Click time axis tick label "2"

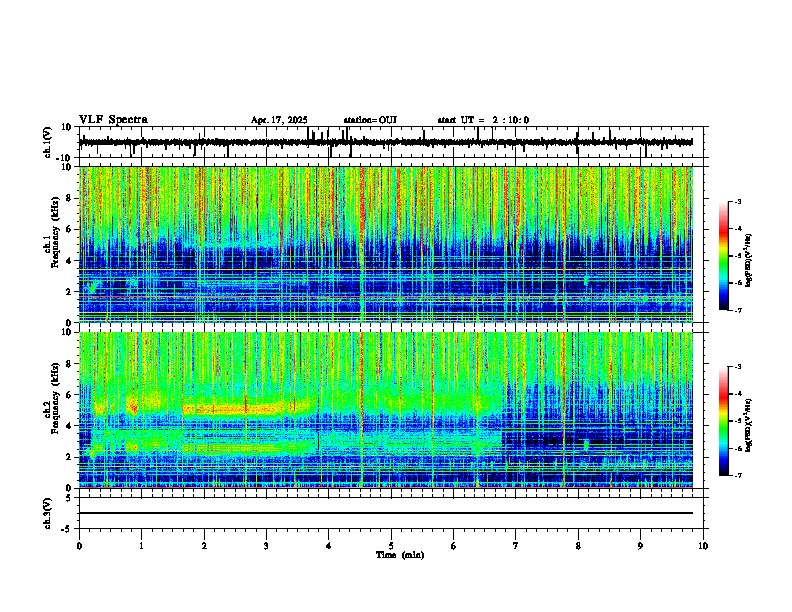coord(204,546)
